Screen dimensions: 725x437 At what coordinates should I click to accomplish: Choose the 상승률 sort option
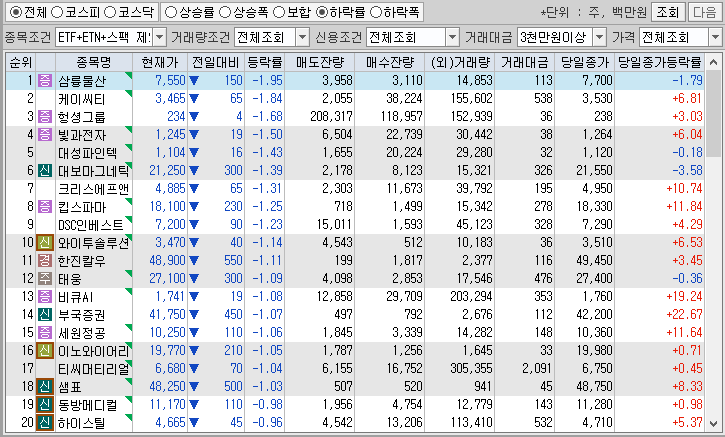tap(171, 12)
